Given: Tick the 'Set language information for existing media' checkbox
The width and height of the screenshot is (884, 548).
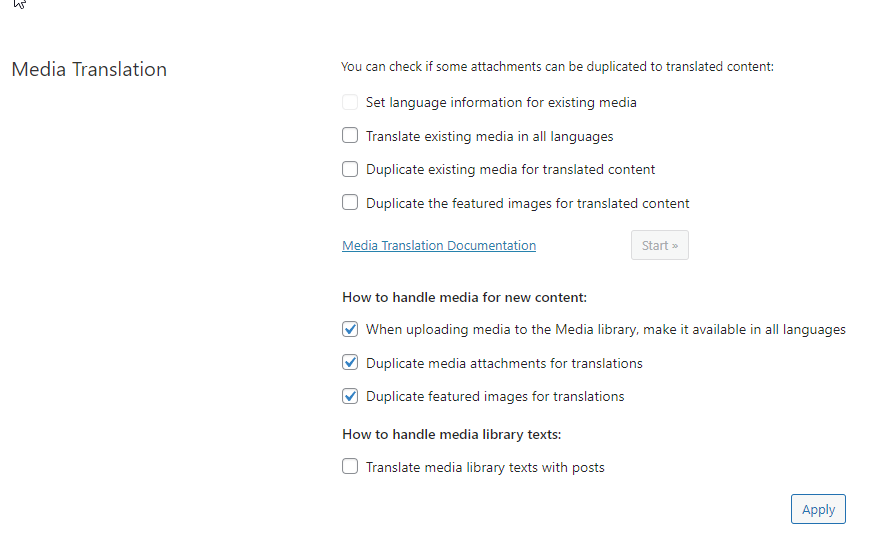Looking at the screenshot, I should [350, 102].
